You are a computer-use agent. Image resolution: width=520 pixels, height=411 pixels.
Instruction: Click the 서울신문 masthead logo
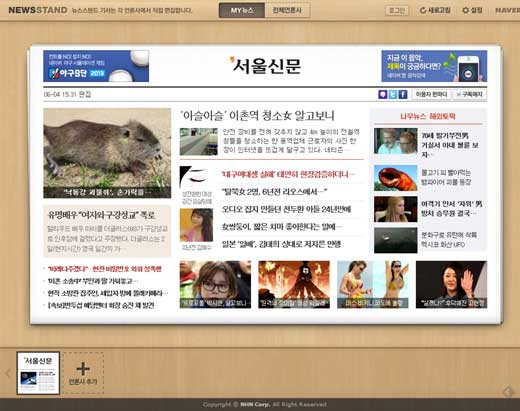pyautogui.click(x=265, y=66)
